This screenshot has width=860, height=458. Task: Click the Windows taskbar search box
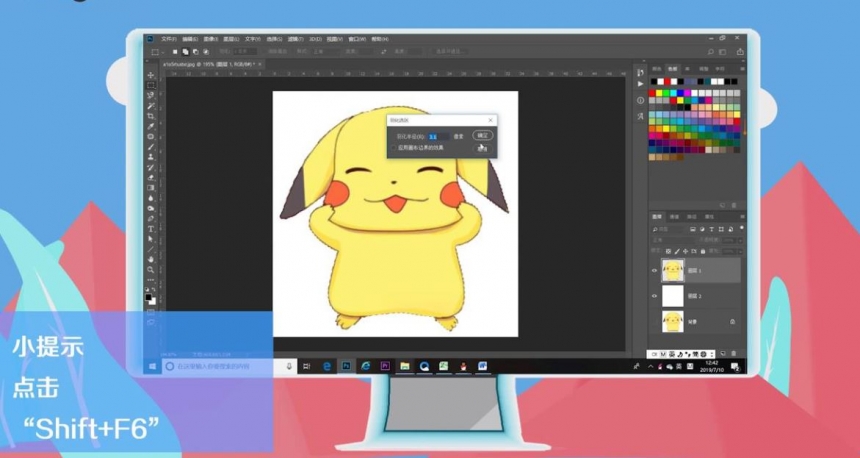tap(228, 366)
